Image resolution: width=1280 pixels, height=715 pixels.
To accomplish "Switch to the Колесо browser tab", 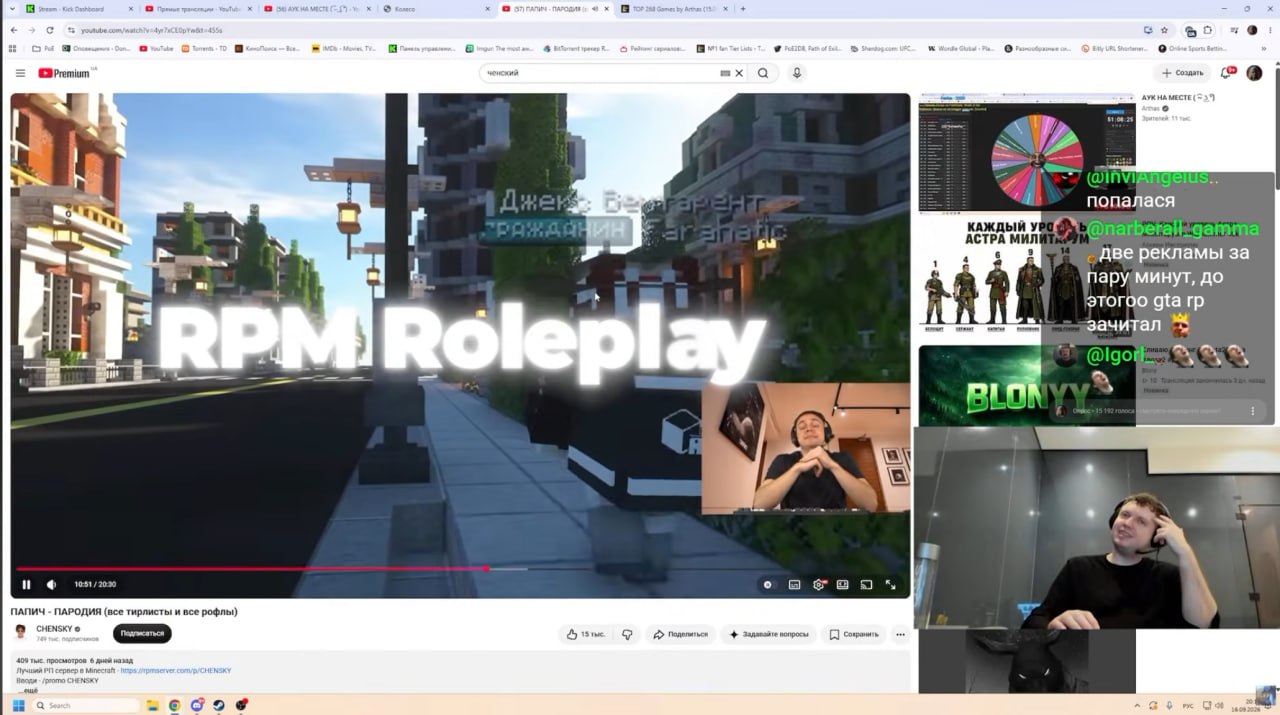I will click(x=437, y=9).
